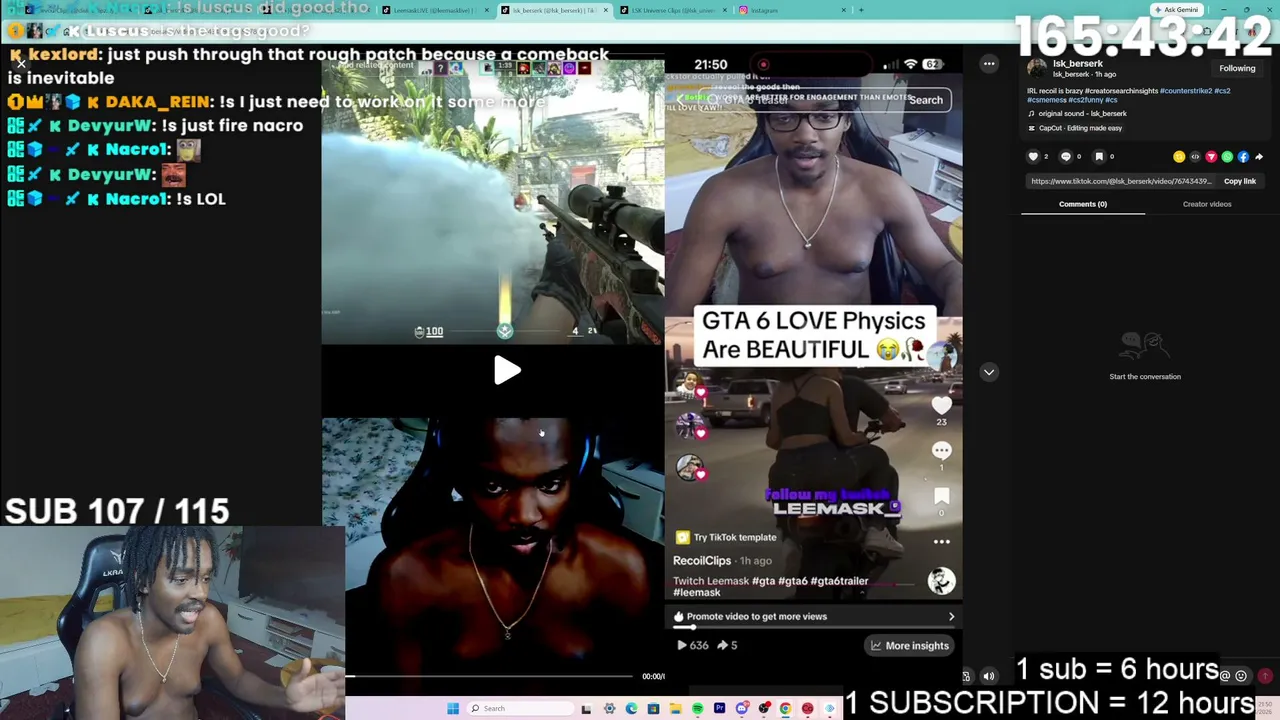The height and width of the screenshot is (720, 1280).
Task: Click the Search button in the phone recording
Action: 926,100
